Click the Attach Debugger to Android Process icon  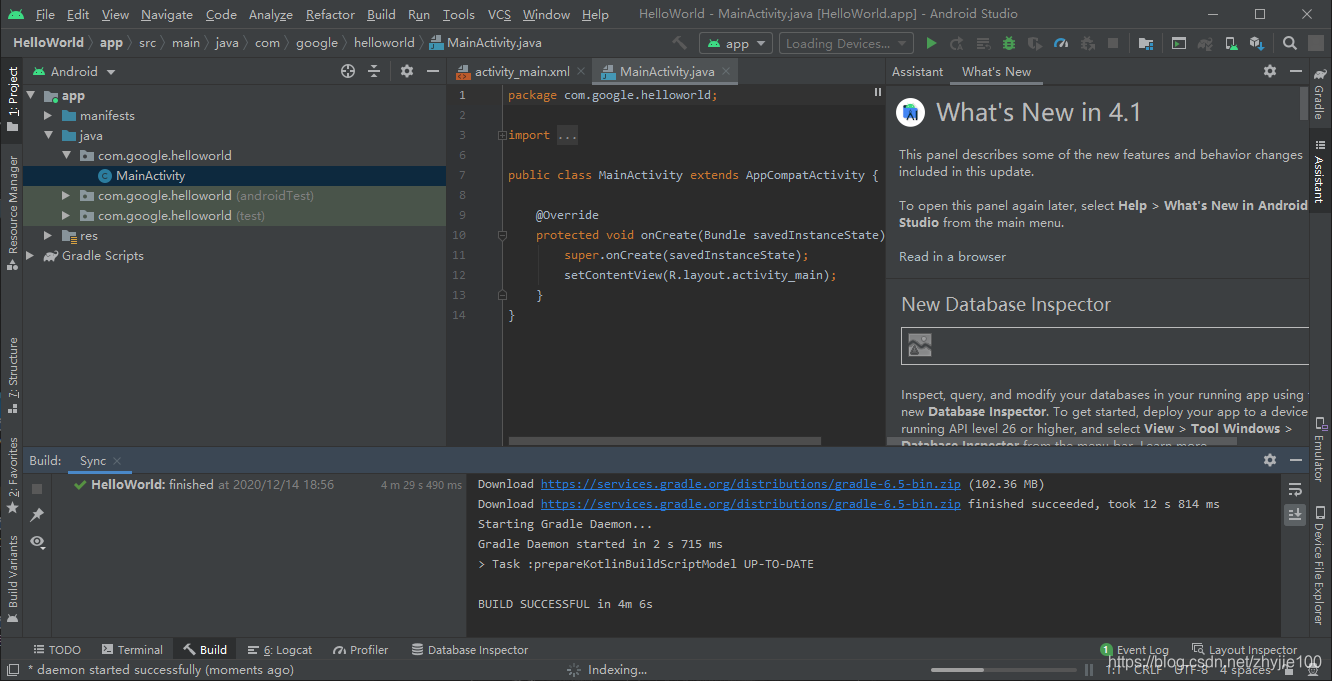point(1087,43)
